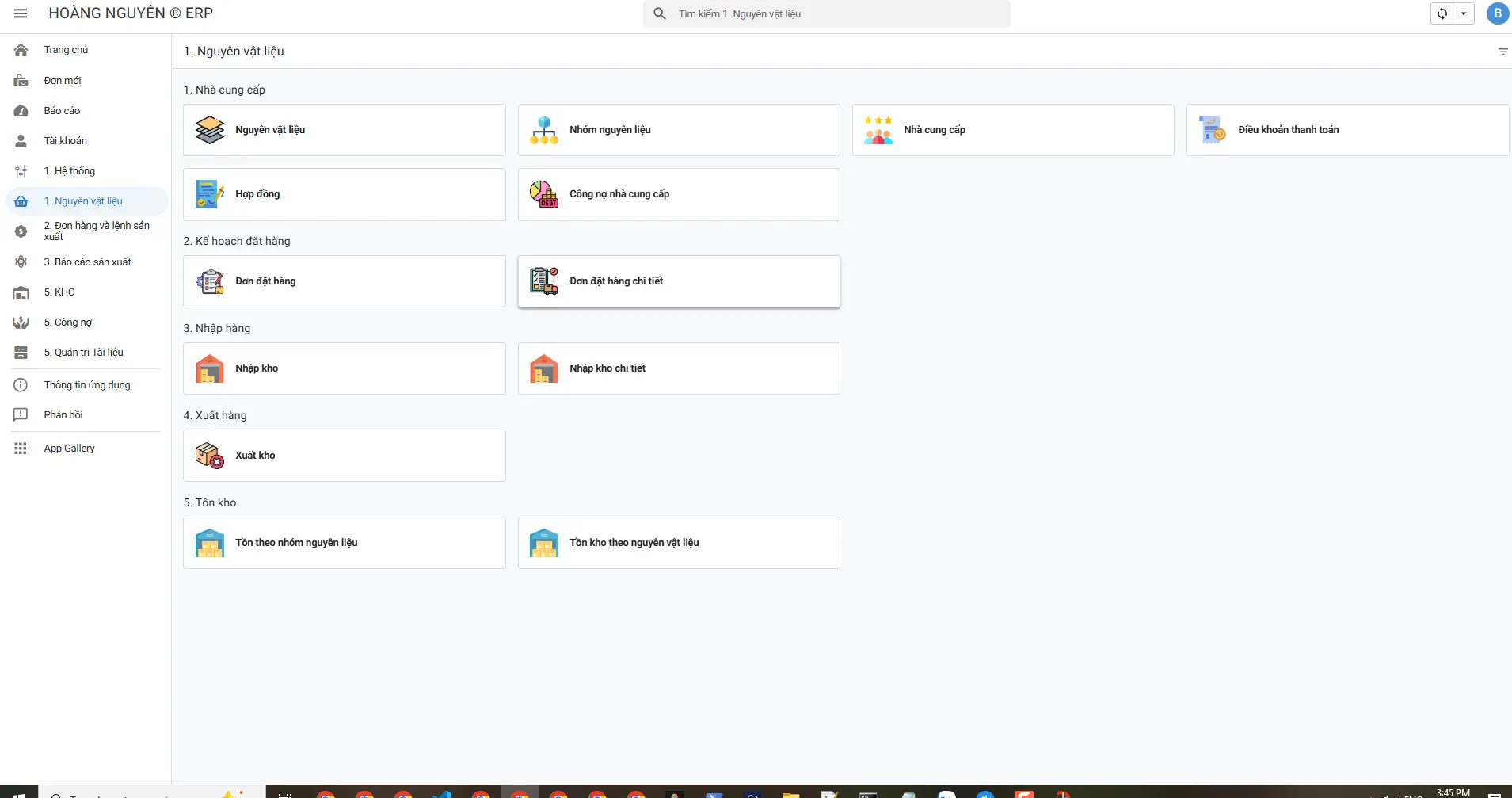The height and width of the screenshot is (798, 1512).
Task: Click the HOÀNG NGUYÊN ERP title
Action: (131, 13)
